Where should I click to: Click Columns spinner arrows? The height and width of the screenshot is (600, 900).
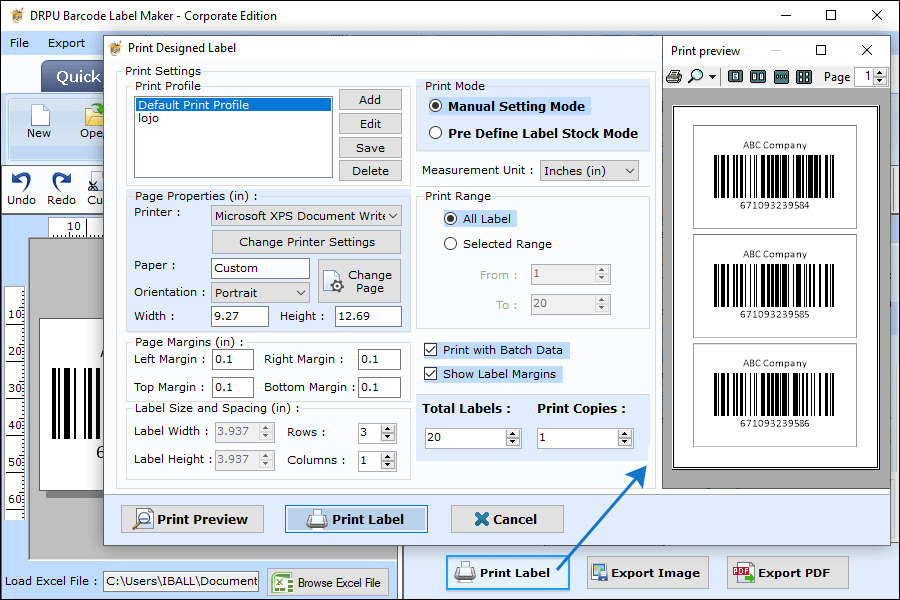click(x=388, y=460)
